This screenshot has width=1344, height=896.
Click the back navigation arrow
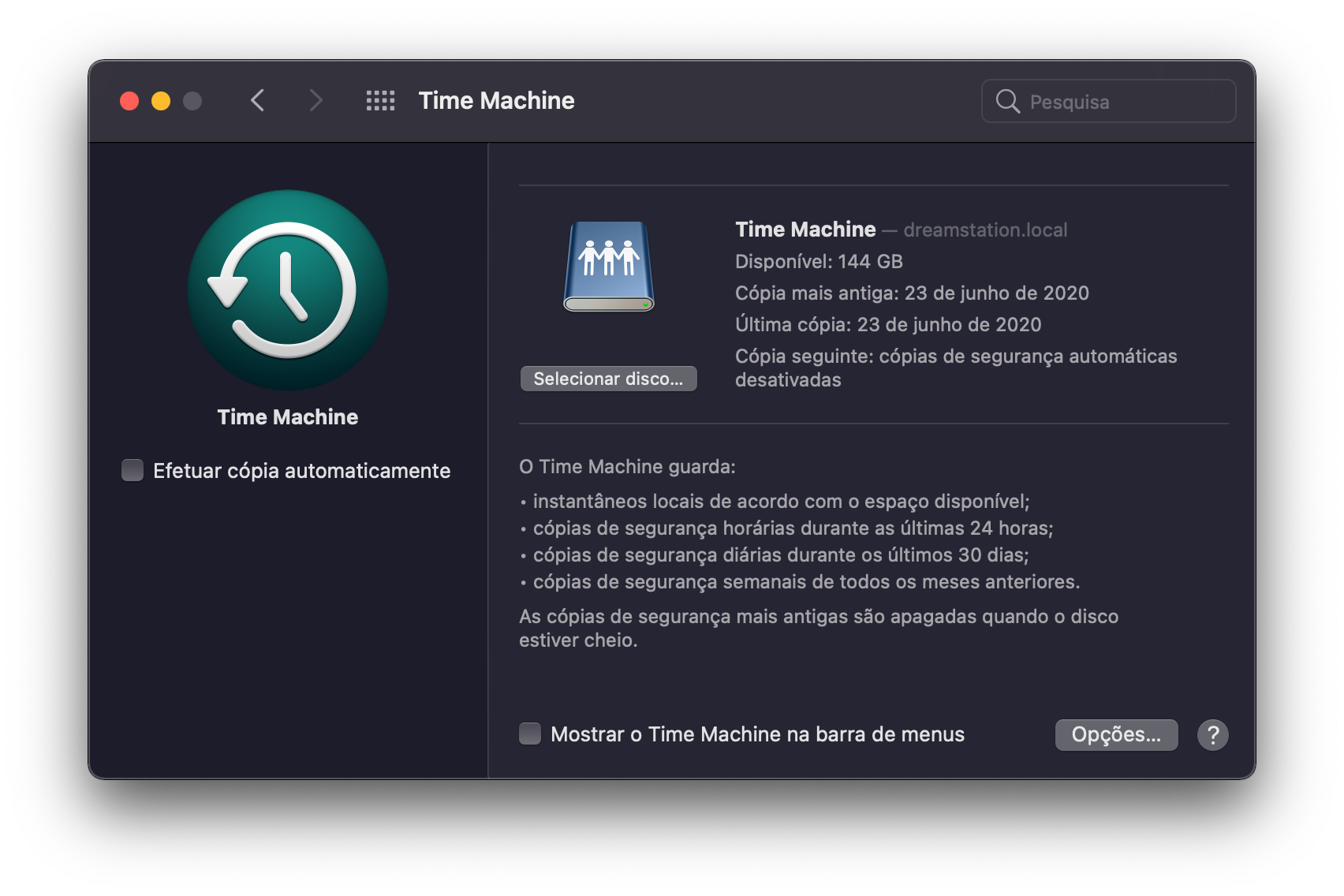pos(257,100)
